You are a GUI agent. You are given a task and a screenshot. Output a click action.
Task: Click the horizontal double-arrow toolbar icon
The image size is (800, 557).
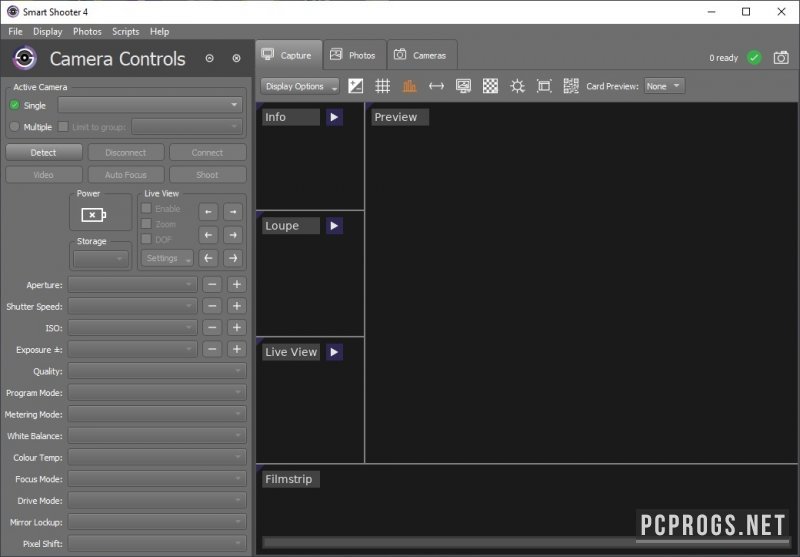[436, 86]
